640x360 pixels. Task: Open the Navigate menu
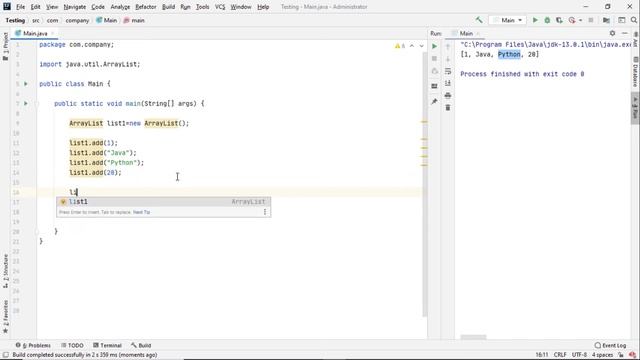point(75,7)
